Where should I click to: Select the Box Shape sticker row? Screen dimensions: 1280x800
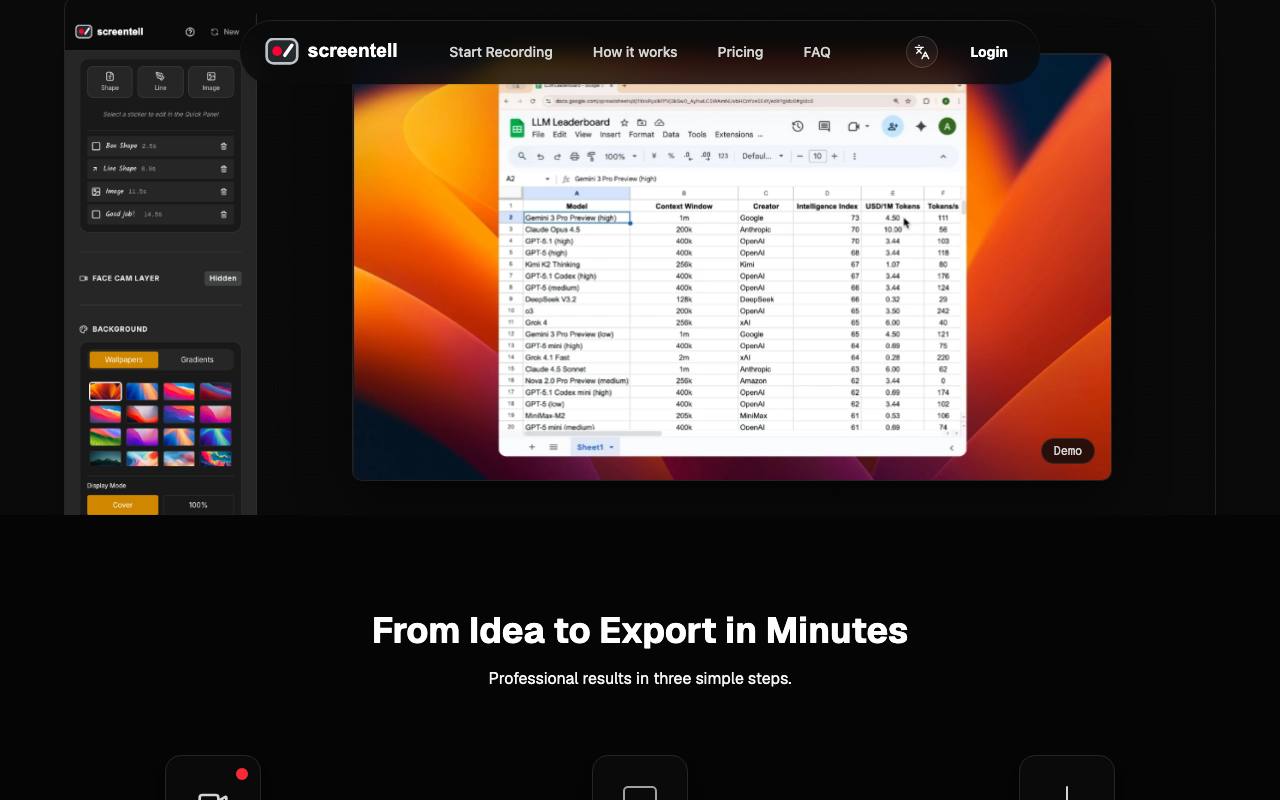tap(160, 146)
